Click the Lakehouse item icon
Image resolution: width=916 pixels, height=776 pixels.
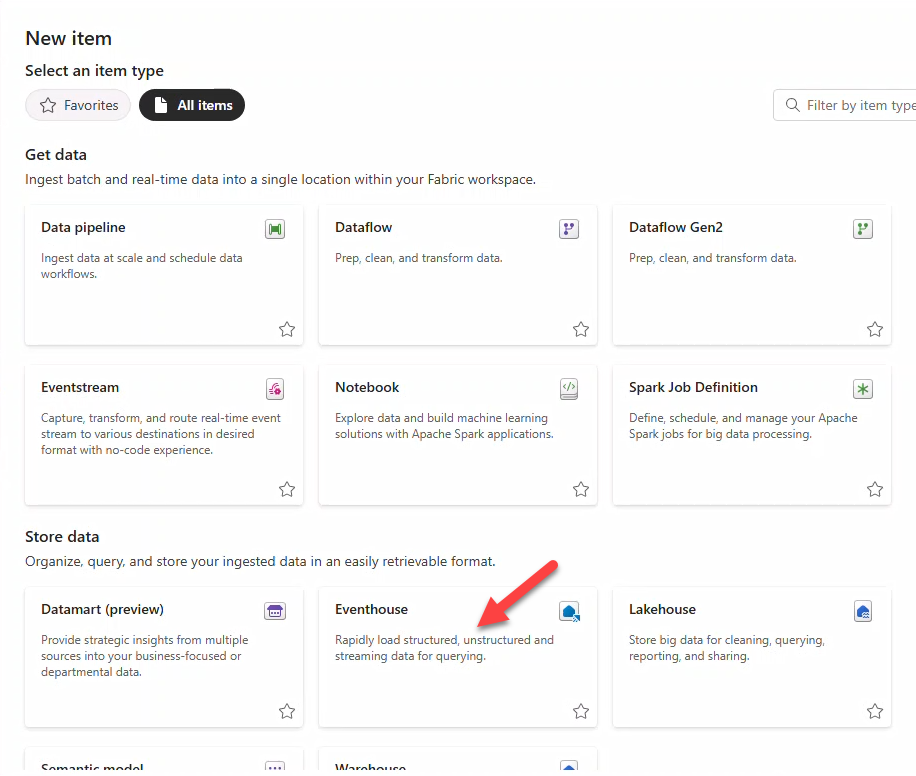tap(863, 611)
